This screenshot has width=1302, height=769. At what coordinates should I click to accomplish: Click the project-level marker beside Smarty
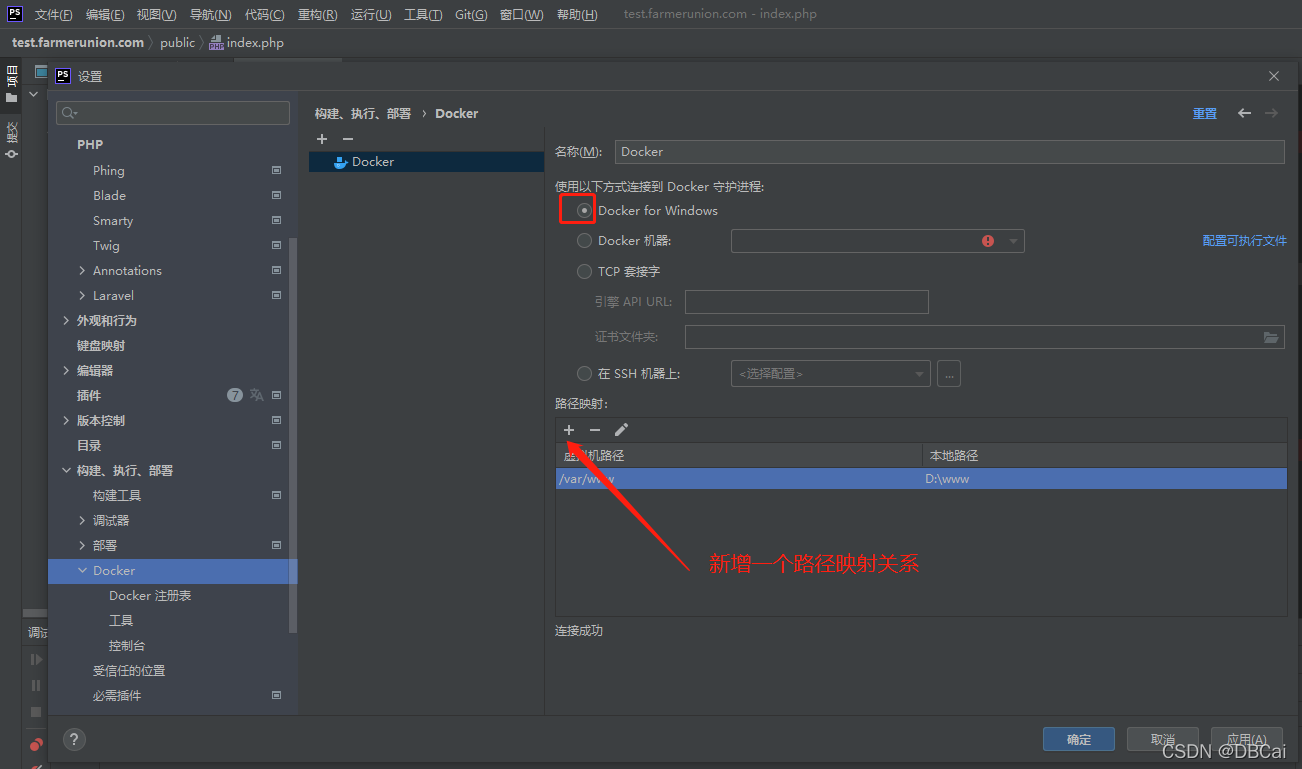(x=277, y=221)
